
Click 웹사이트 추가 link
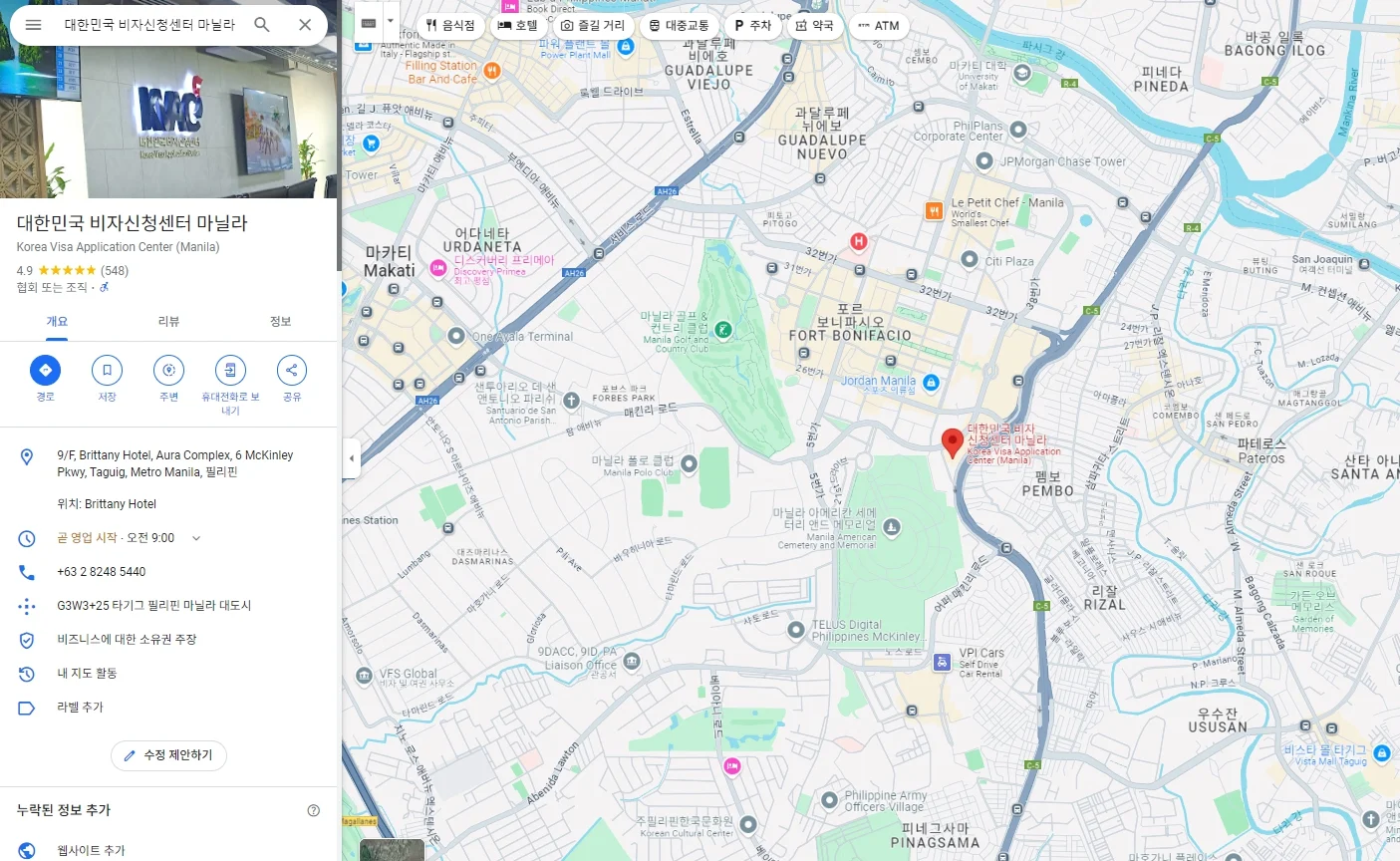pyautogui.click(x=91, y=851)
